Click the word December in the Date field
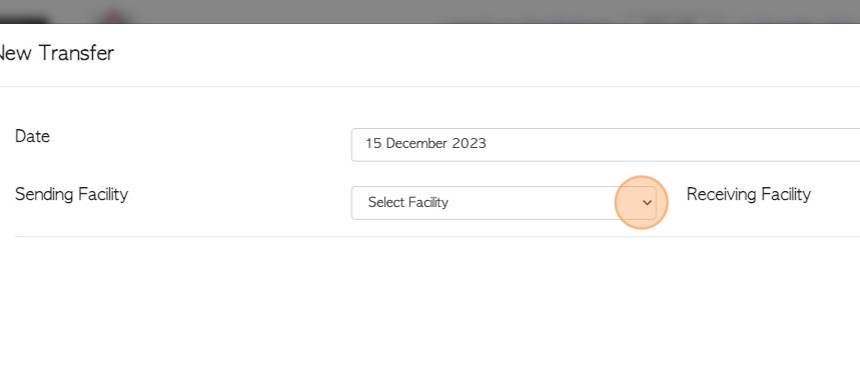This screenshot has width=860, height=391. pos(417,144)
